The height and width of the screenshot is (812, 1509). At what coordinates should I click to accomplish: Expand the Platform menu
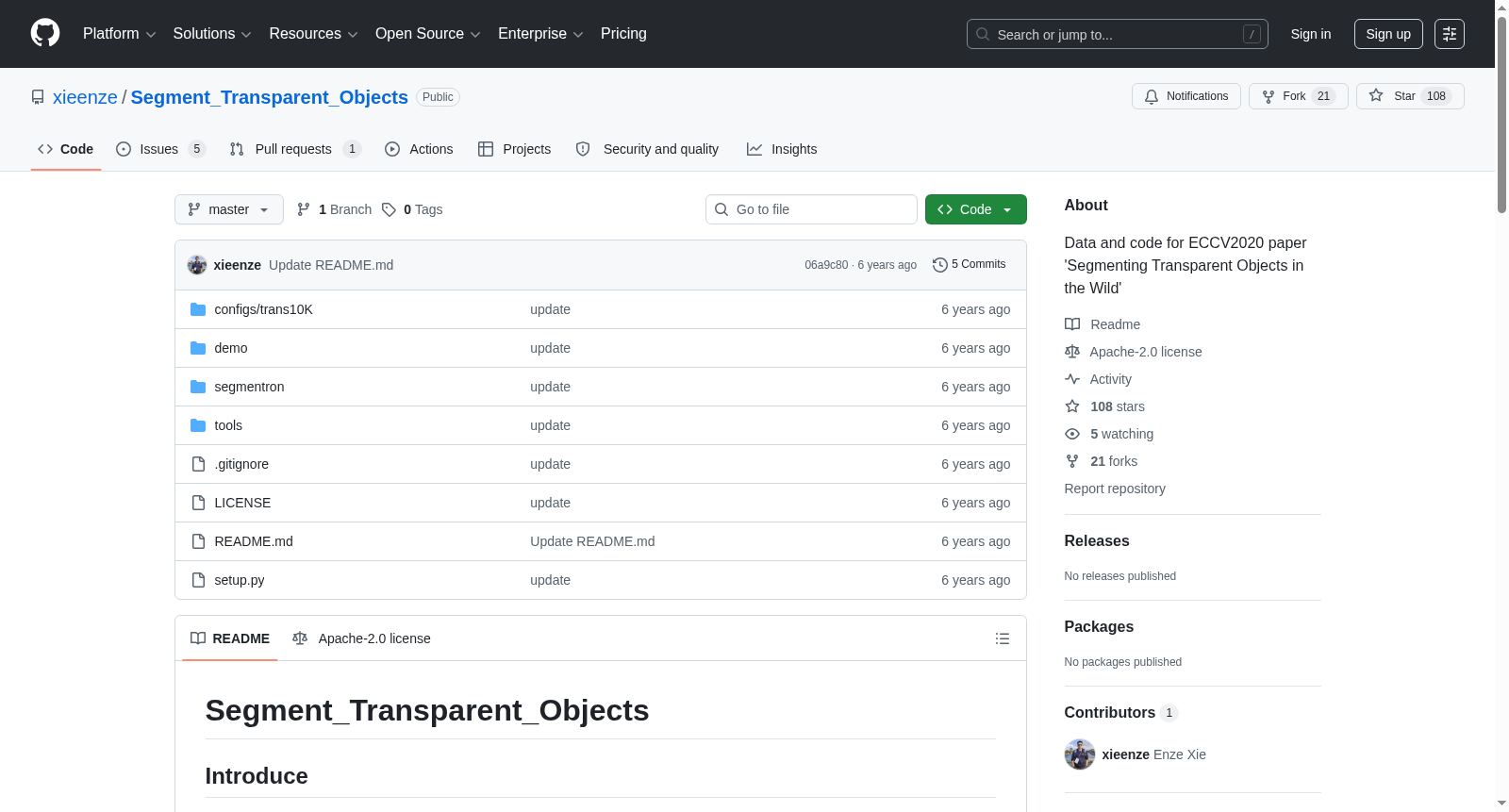pyautogui.click(x=119, y=34)
